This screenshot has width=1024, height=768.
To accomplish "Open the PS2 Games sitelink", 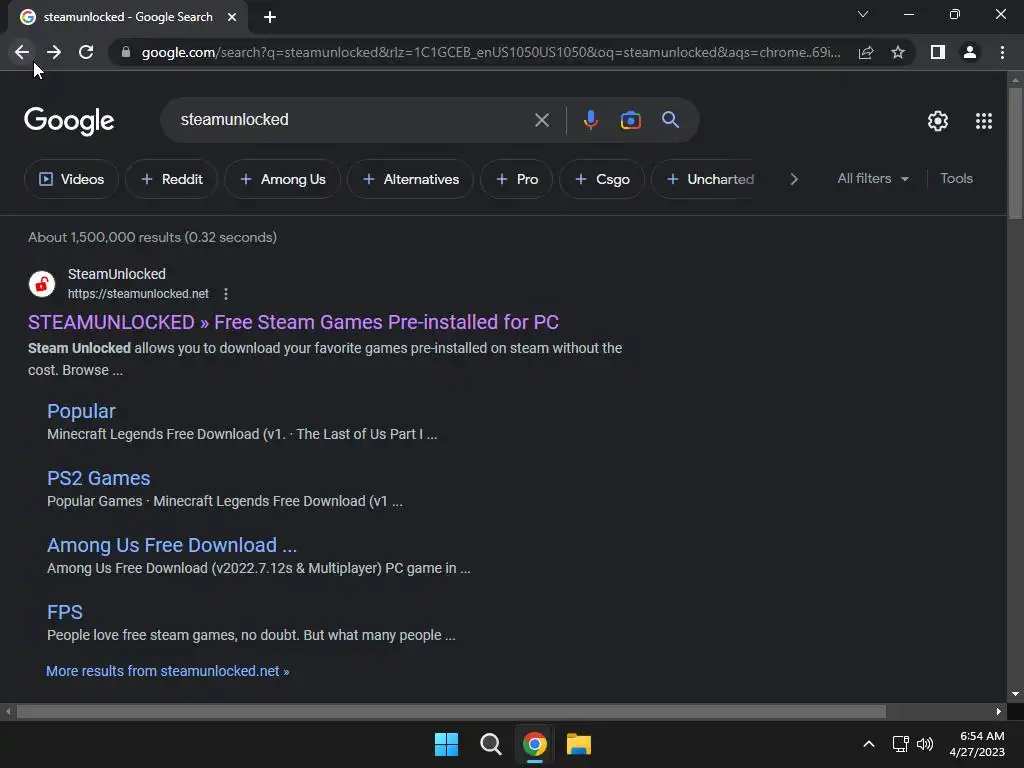I will [x=99, y=478].
